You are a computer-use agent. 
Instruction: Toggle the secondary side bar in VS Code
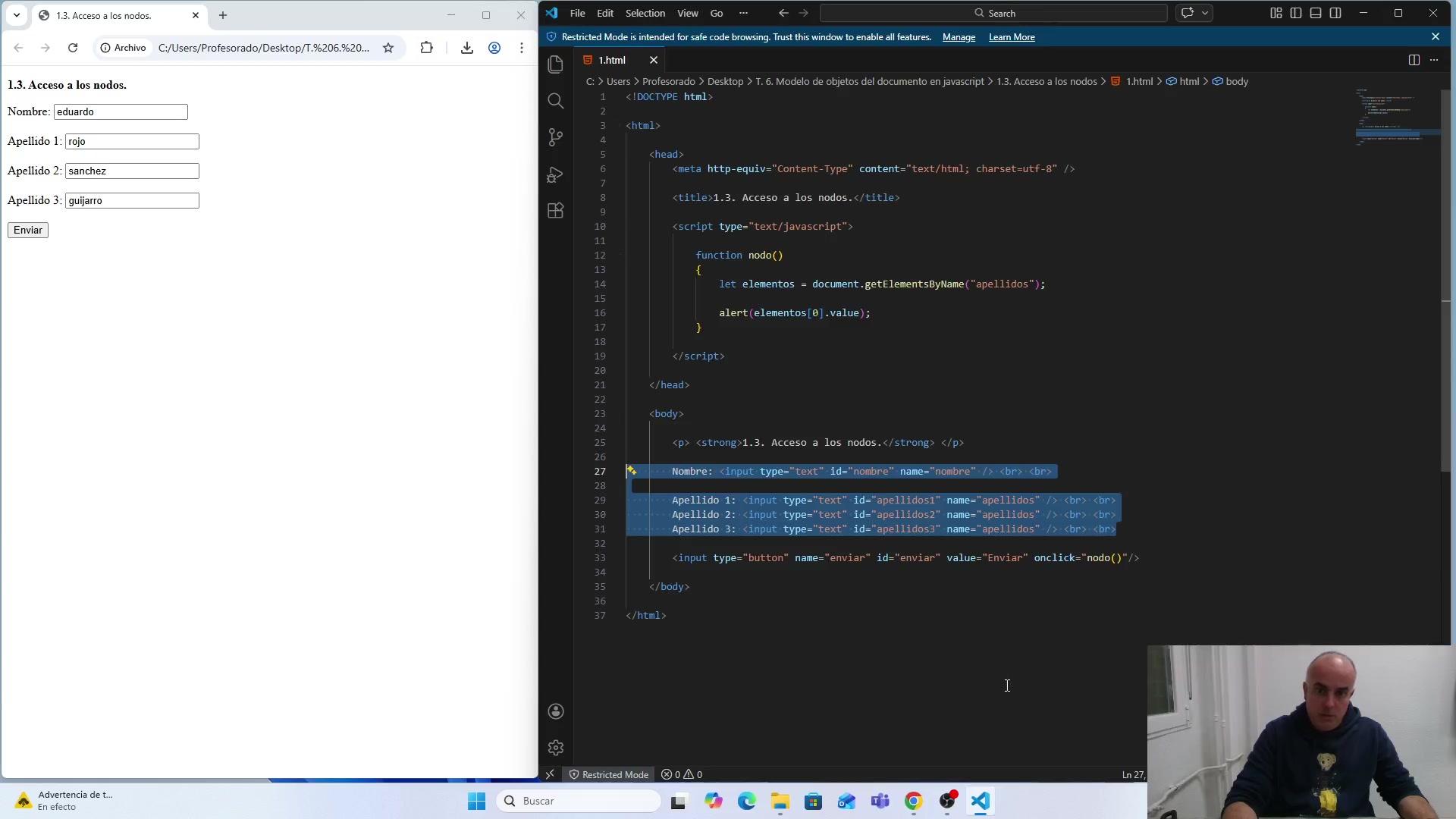click(1335, 13)
